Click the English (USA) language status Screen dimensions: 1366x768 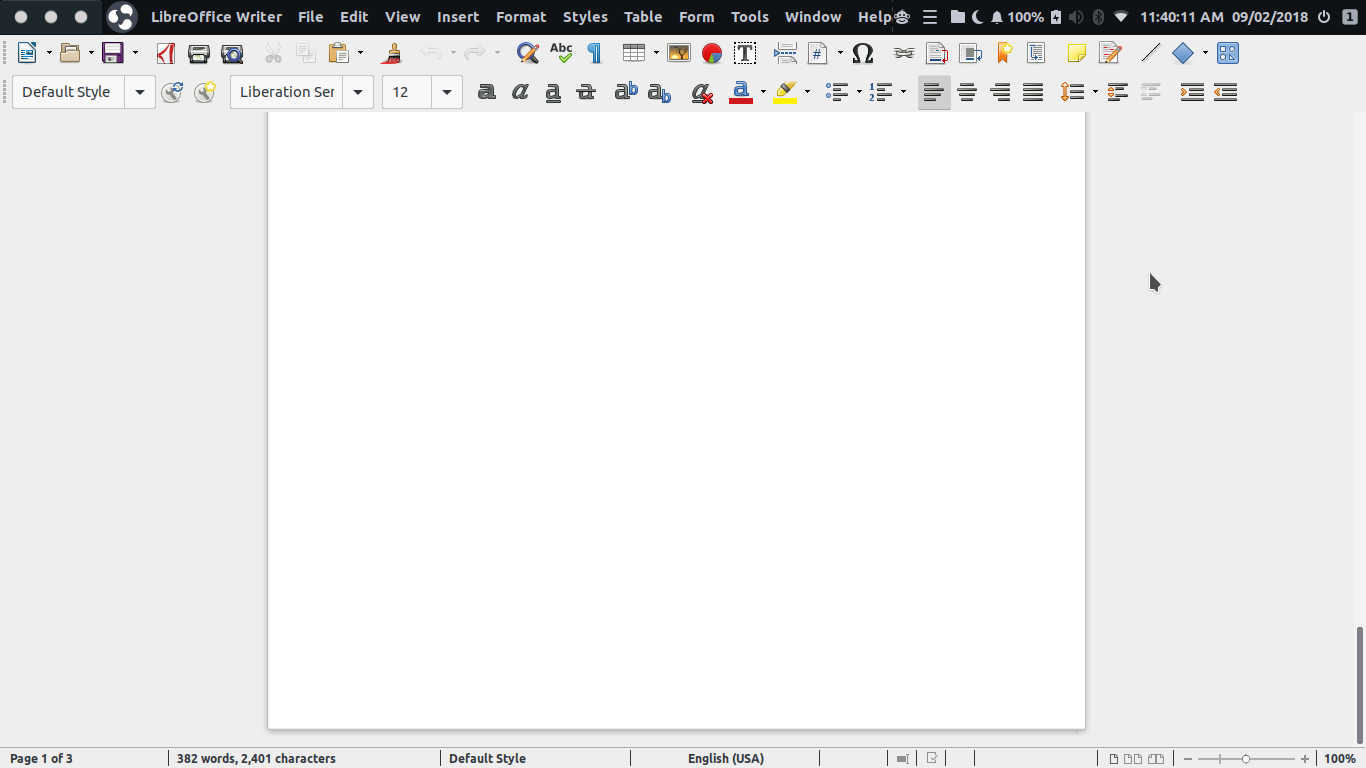(x=727, y=758)
